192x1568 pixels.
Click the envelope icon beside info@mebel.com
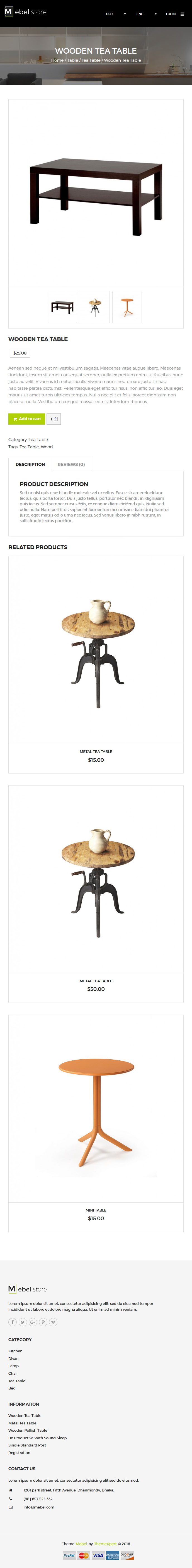tap(10, 1507)
